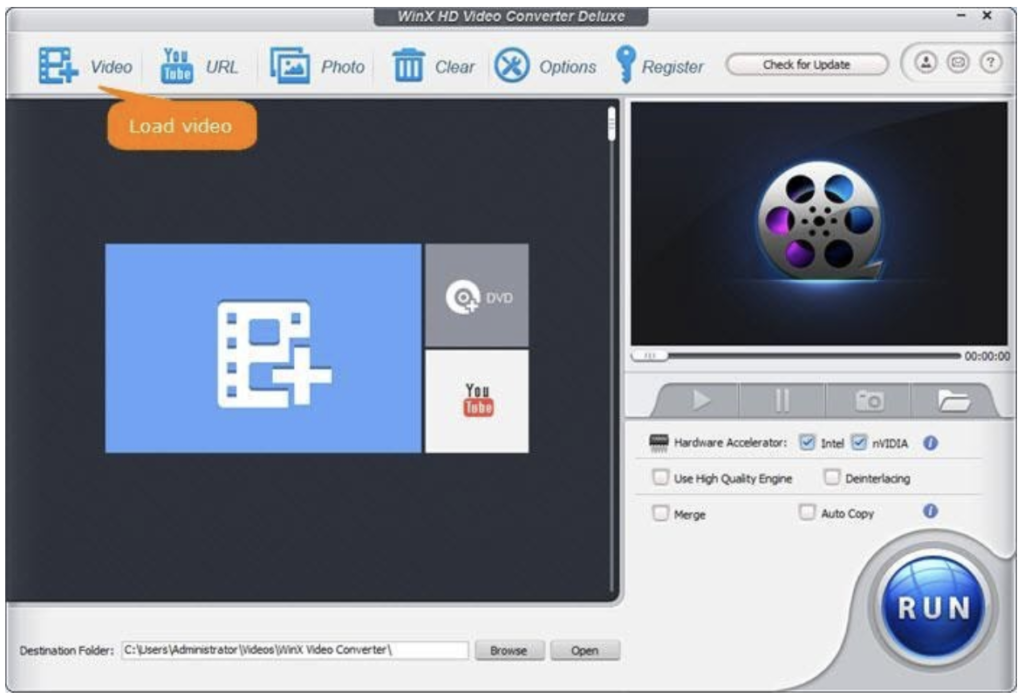1024x698 pixels.
Task: Click Hardware Accelerator info icon
Action: pyautogui.click(x=931, y=443)
